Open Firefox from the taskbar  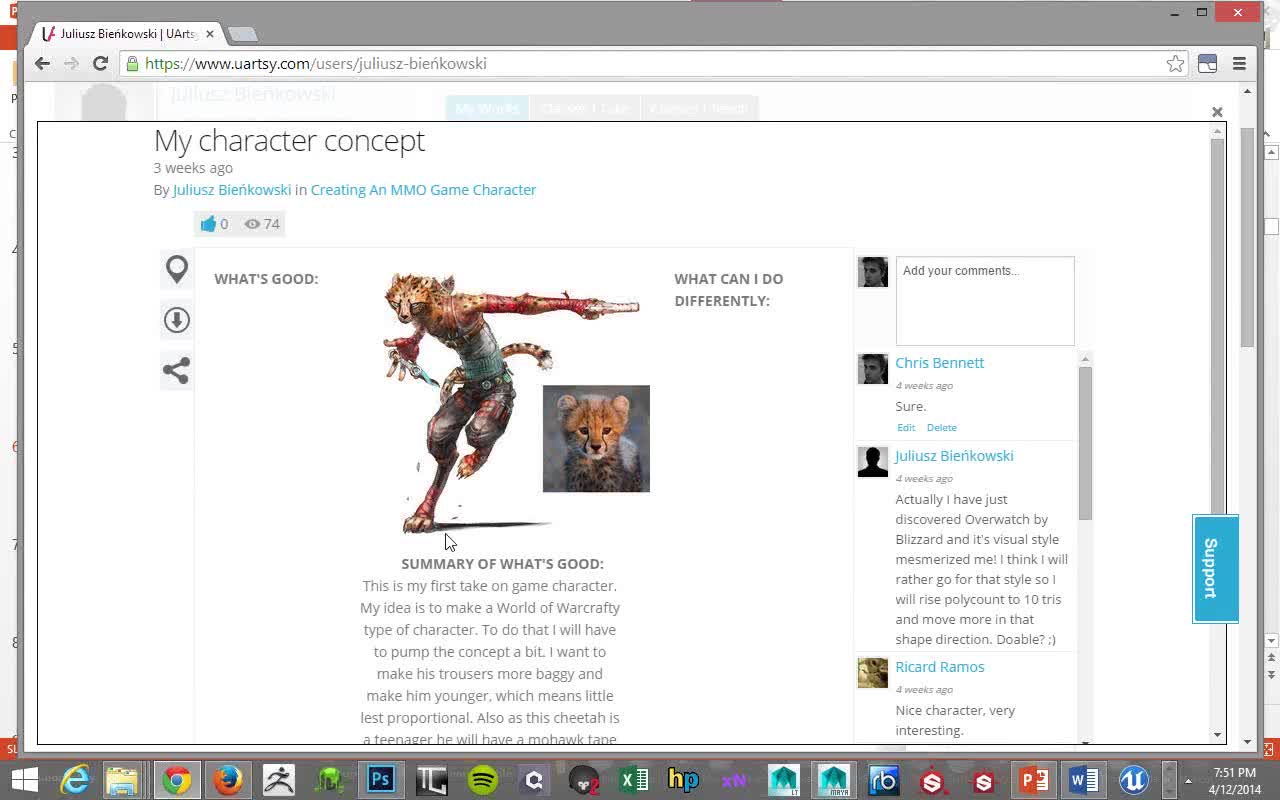(x=228, y=780)
